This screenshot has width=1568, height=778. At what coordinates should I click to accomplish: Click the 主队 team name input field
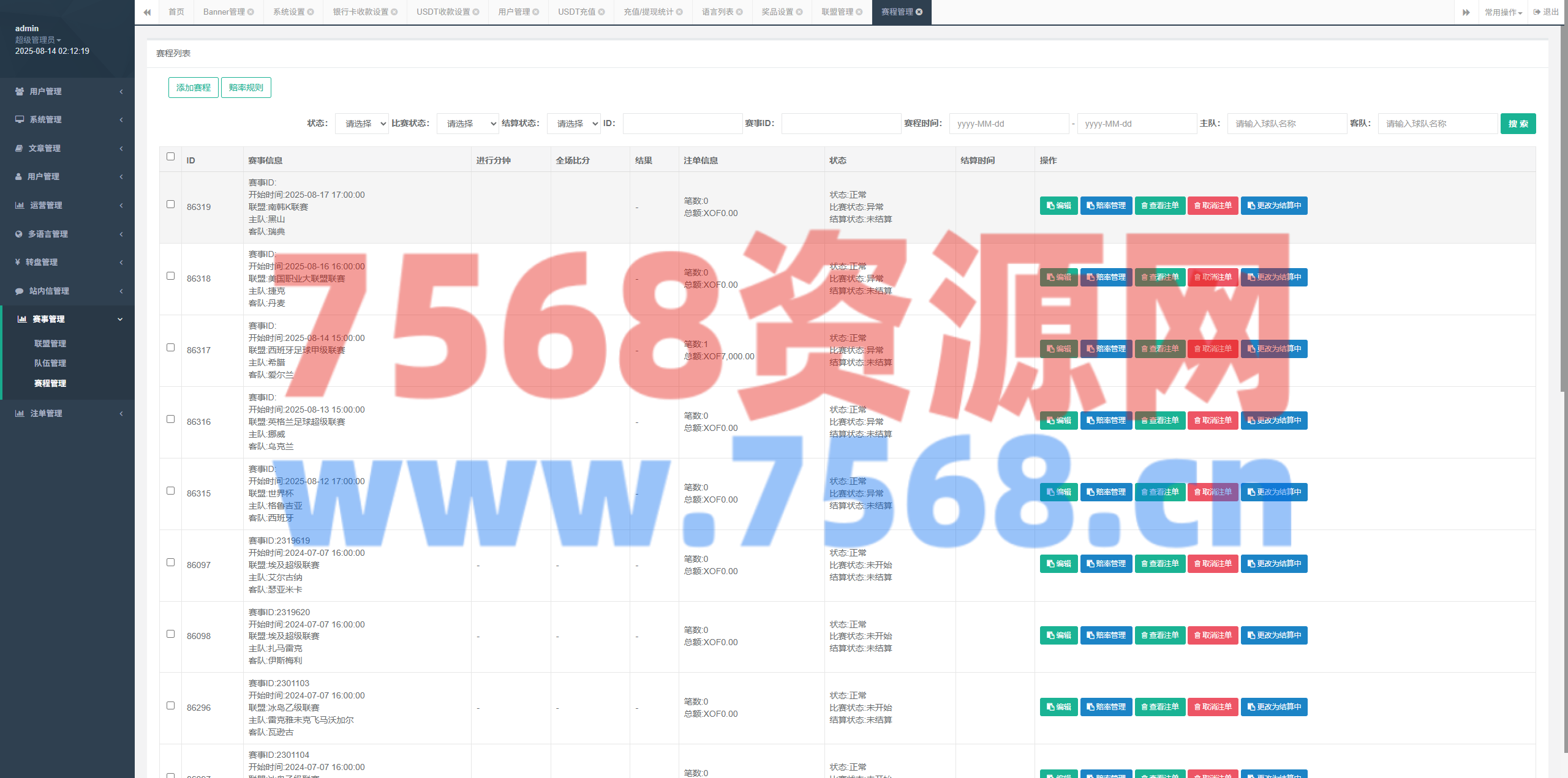tap(1286, 124)
